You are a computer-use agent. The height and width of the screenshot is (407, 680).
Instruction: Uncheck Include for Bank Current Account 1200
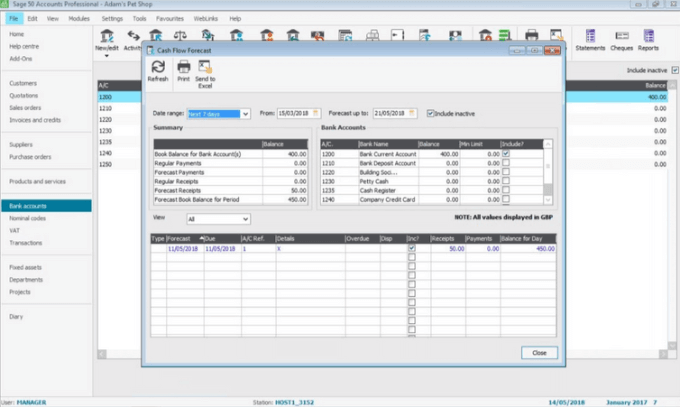pyautogui.click(x=506, y=155)
